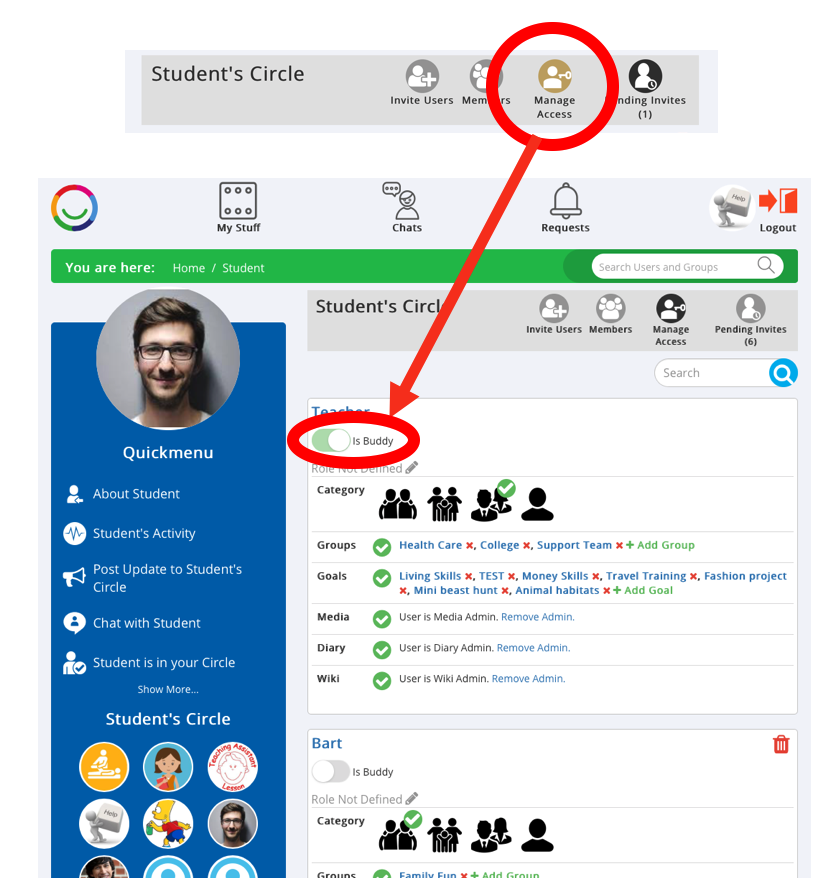Click the Help key figure icon
This screenshot has height=878, width=827.
731,207
